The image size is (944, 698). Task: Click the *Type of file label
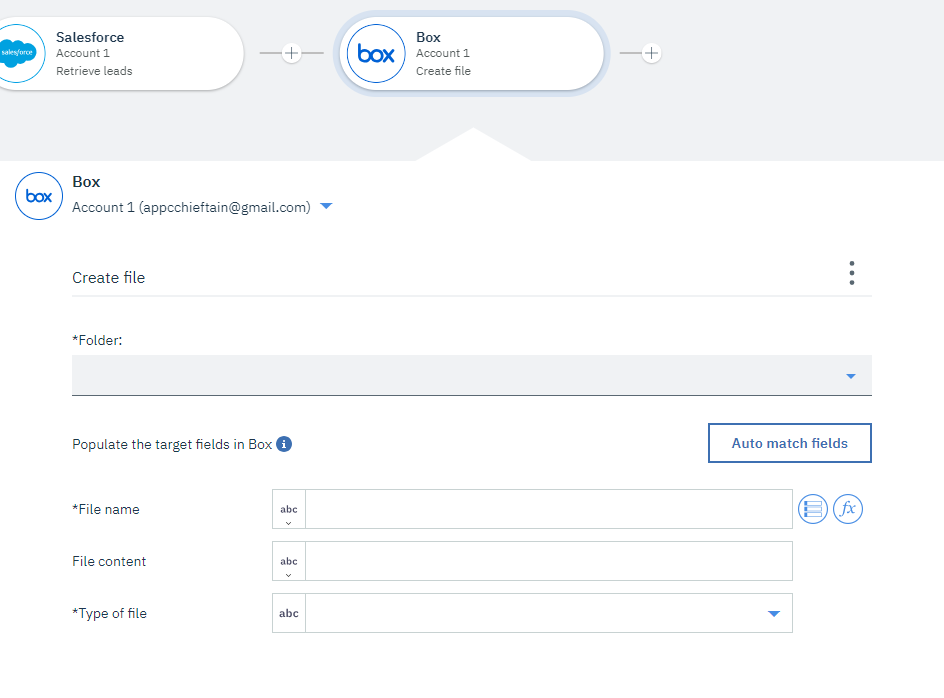110,613
